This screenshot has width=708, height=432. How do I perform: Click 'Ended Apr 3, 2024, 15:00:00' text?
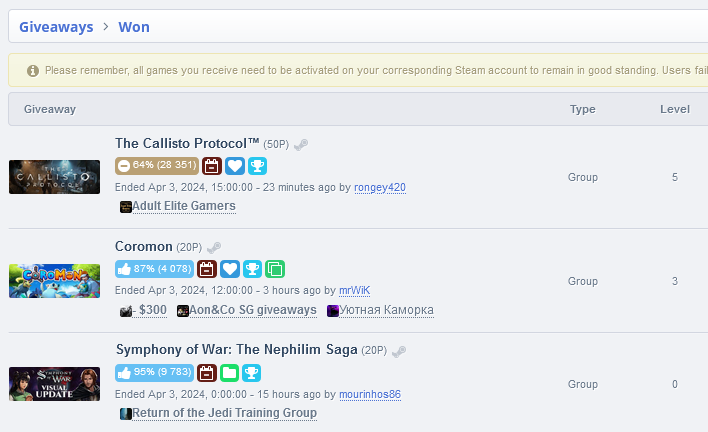tap(184, 187)
